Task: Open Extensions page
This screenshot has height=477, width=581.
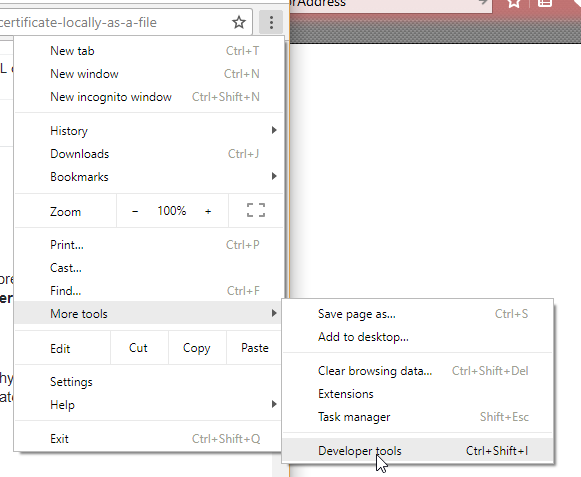Action: point(418,394)
